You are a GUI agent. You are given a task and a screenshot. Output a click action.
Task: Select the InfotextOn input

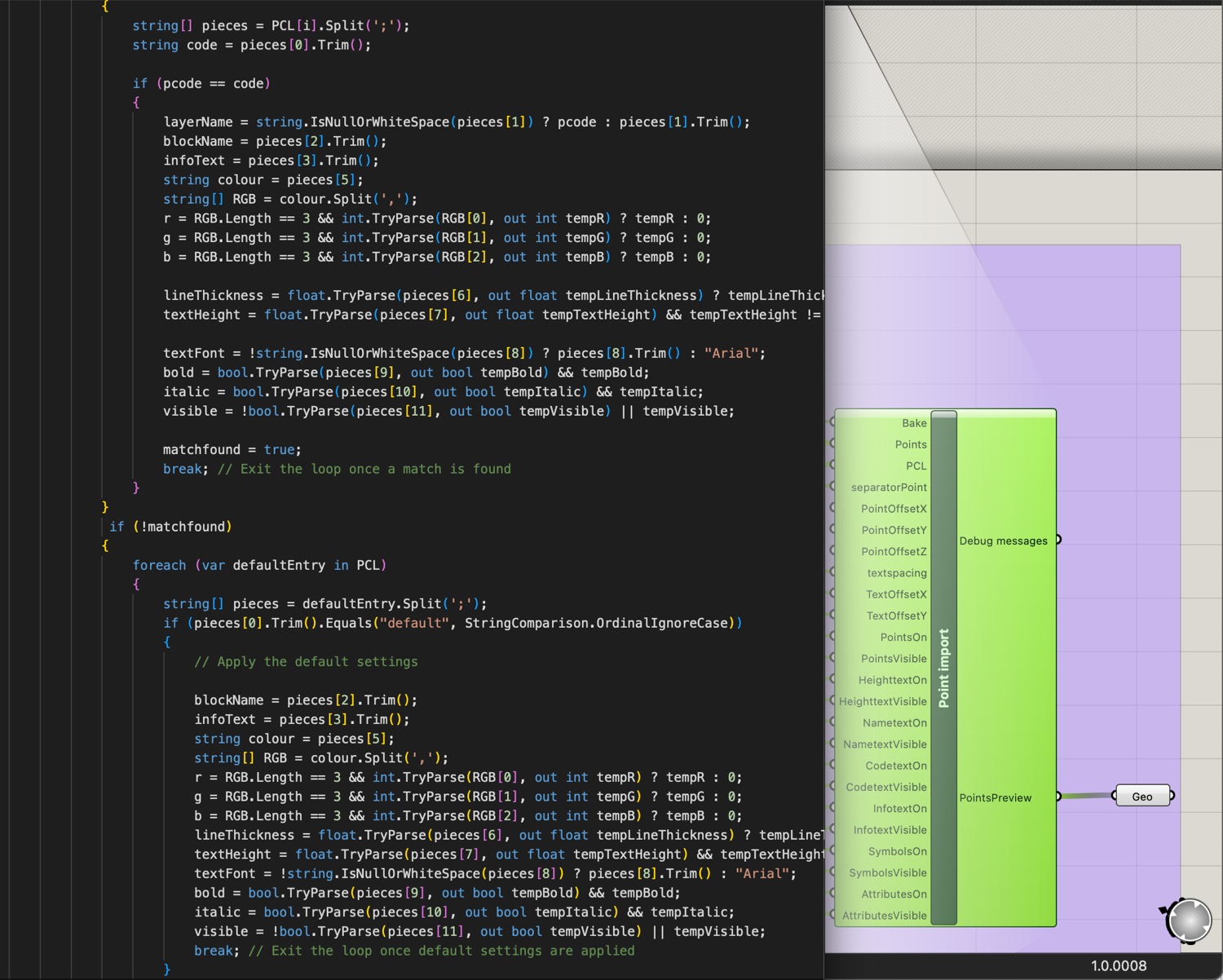(900, 809)
